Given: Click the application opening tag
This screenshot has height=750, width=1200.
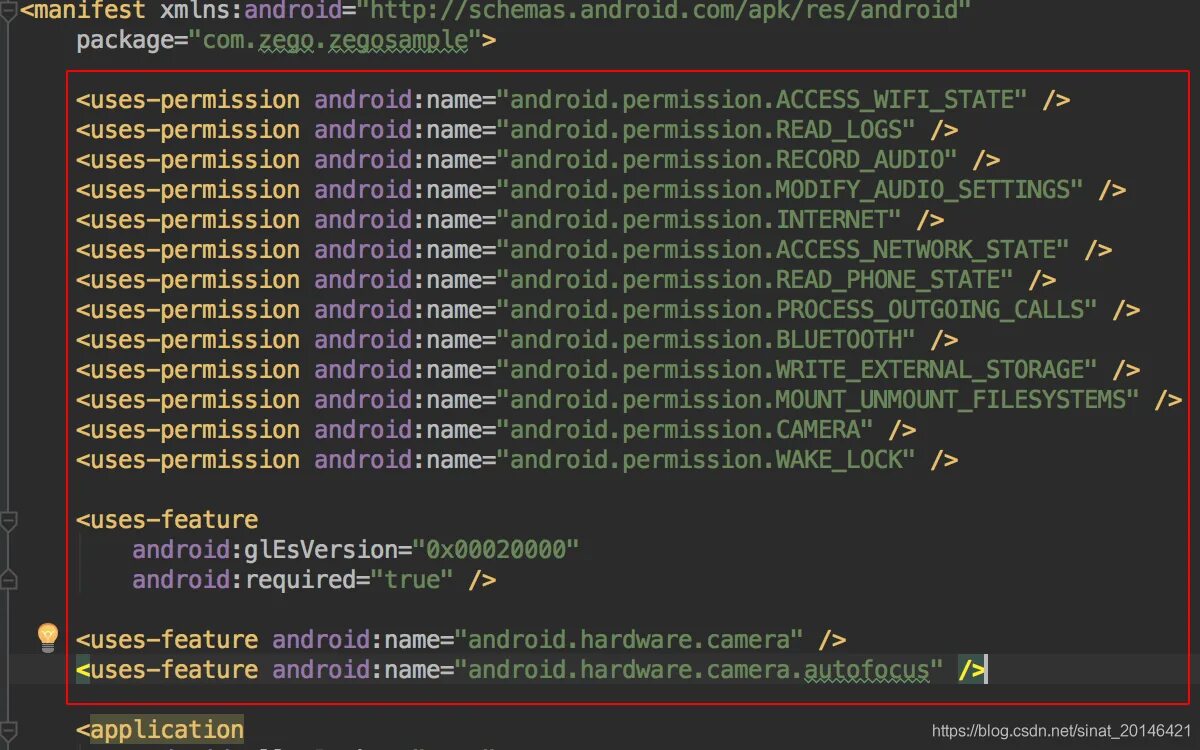Looking at the screenshot, I should [160, 730].
